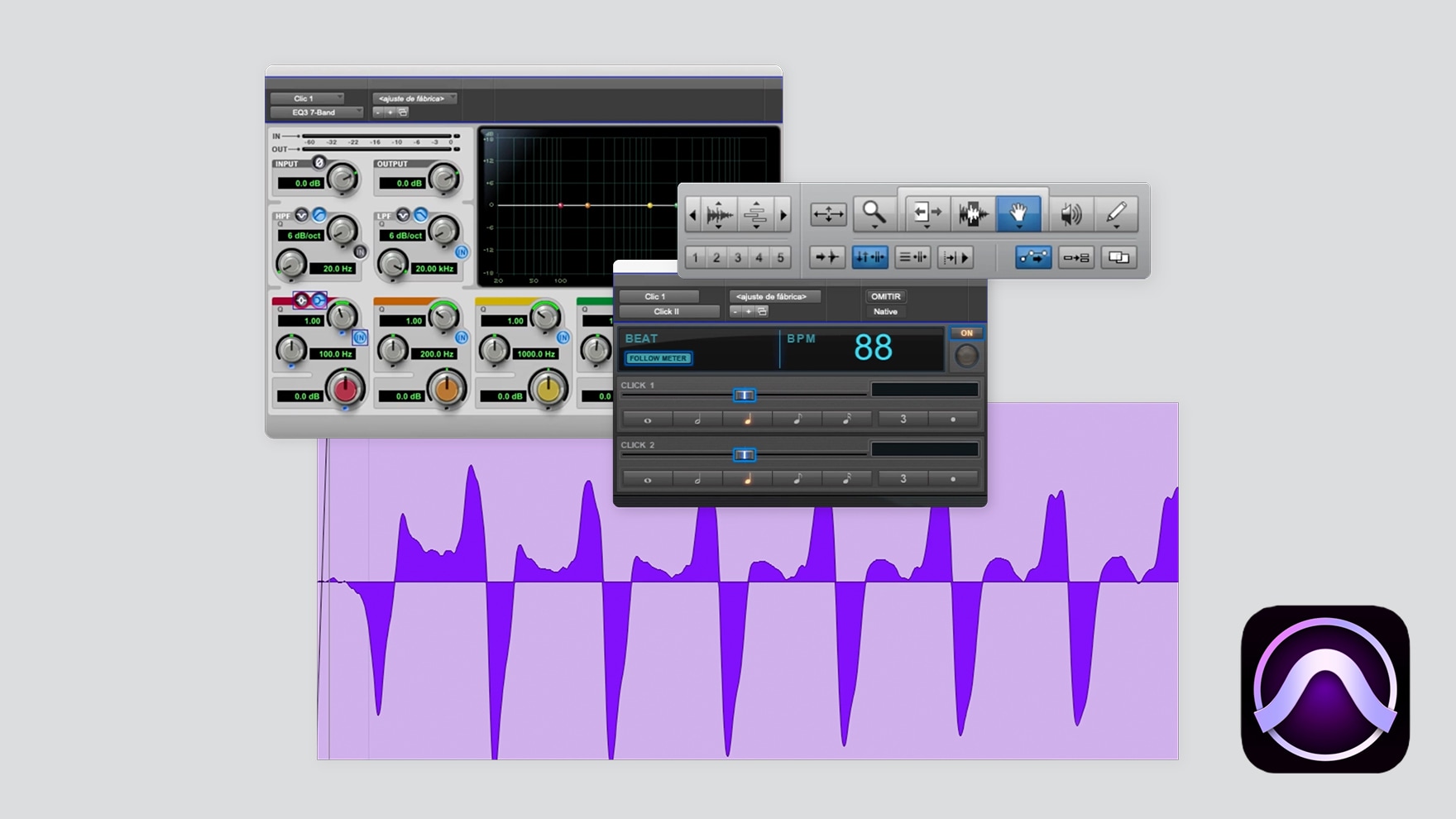The height and width of the screenshot is (819, 1456).
Task: Open the EQ3 7-Band plugin dropdown
Action: [x=317, y=113]
